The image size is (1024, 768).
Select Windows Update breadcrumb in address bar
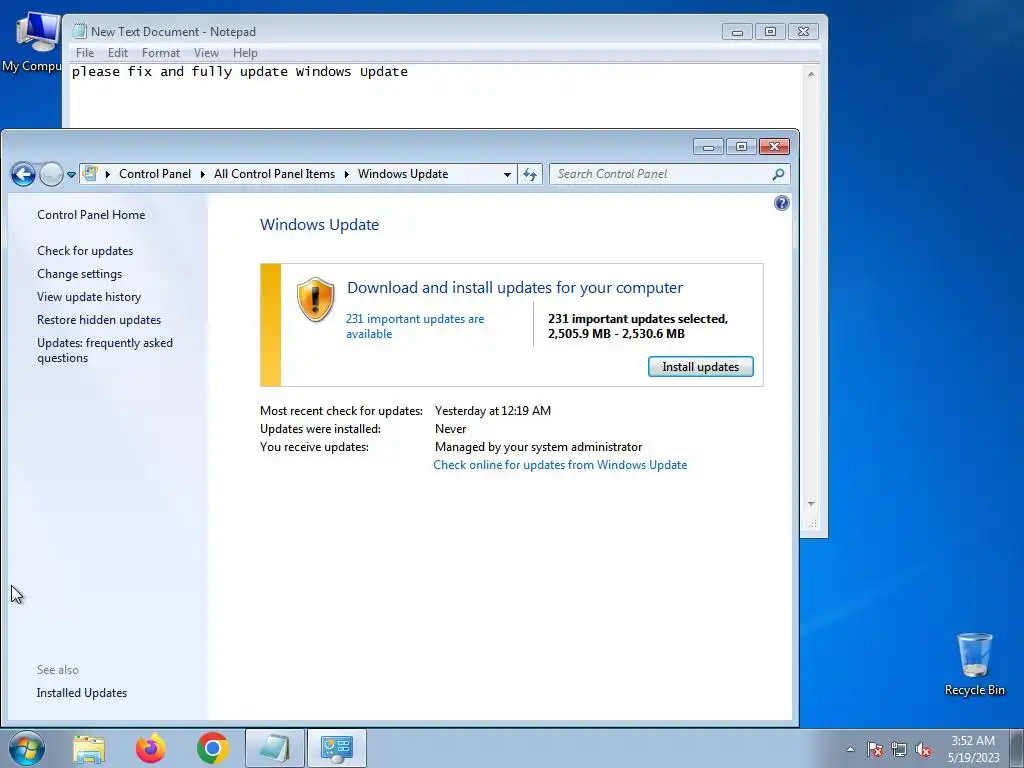[x=403, y=174]
